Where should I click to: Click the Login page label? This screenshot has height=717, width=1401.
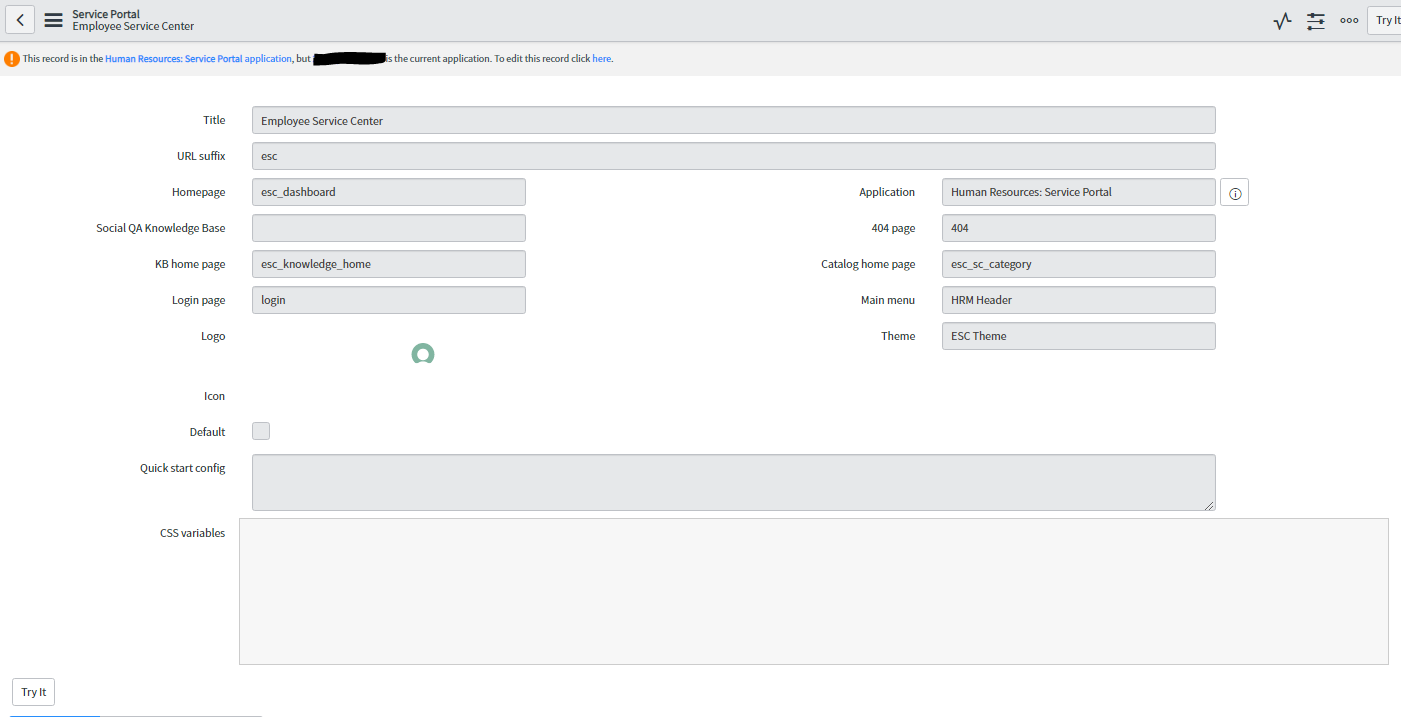[x=199, y=300]
